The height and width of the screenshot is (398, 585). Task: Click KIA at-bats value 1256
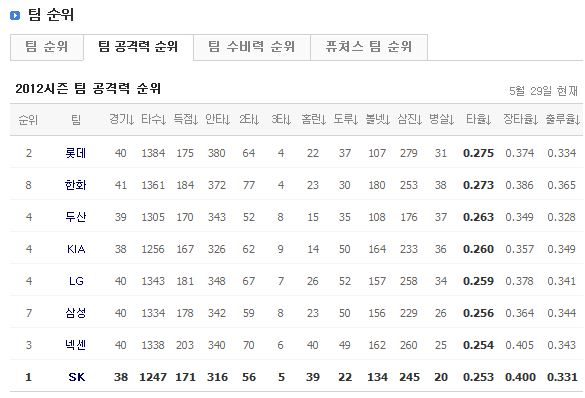coord(153,249)
